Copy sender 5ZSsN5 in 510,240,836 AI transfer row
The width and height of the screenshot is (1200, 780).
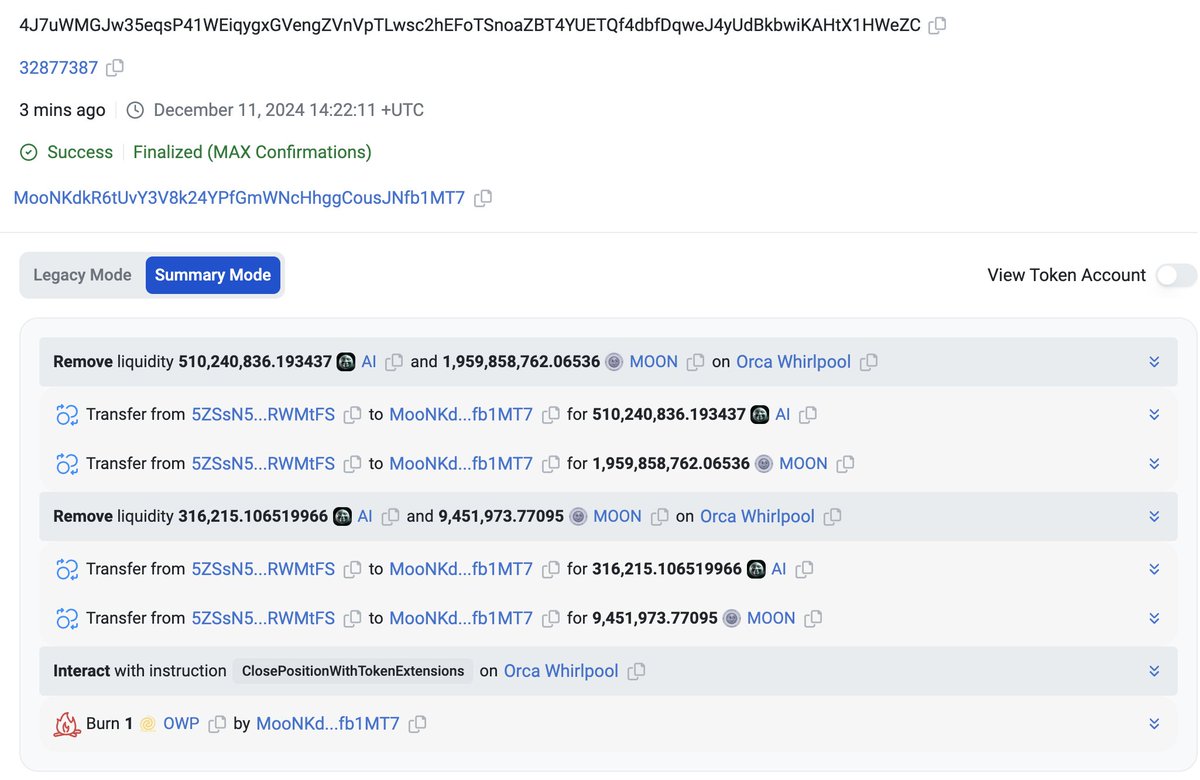352,414
